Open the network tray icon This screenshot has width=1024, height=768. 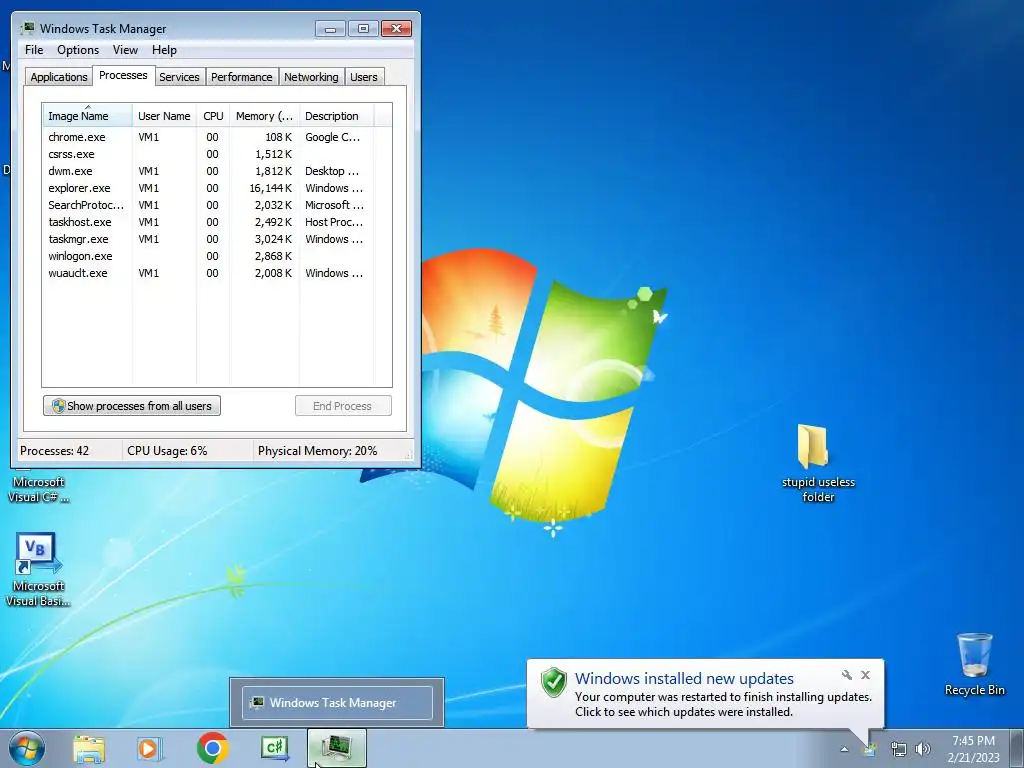pos(899,749)
